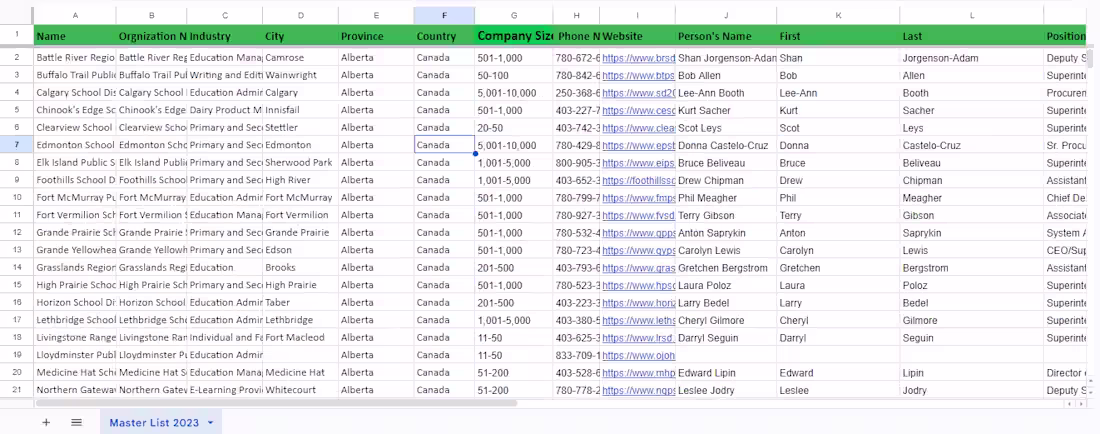Viewport: 1100px width, 434px height.
Task: Select the cell Sherwood Park
Action: [300, 163]
